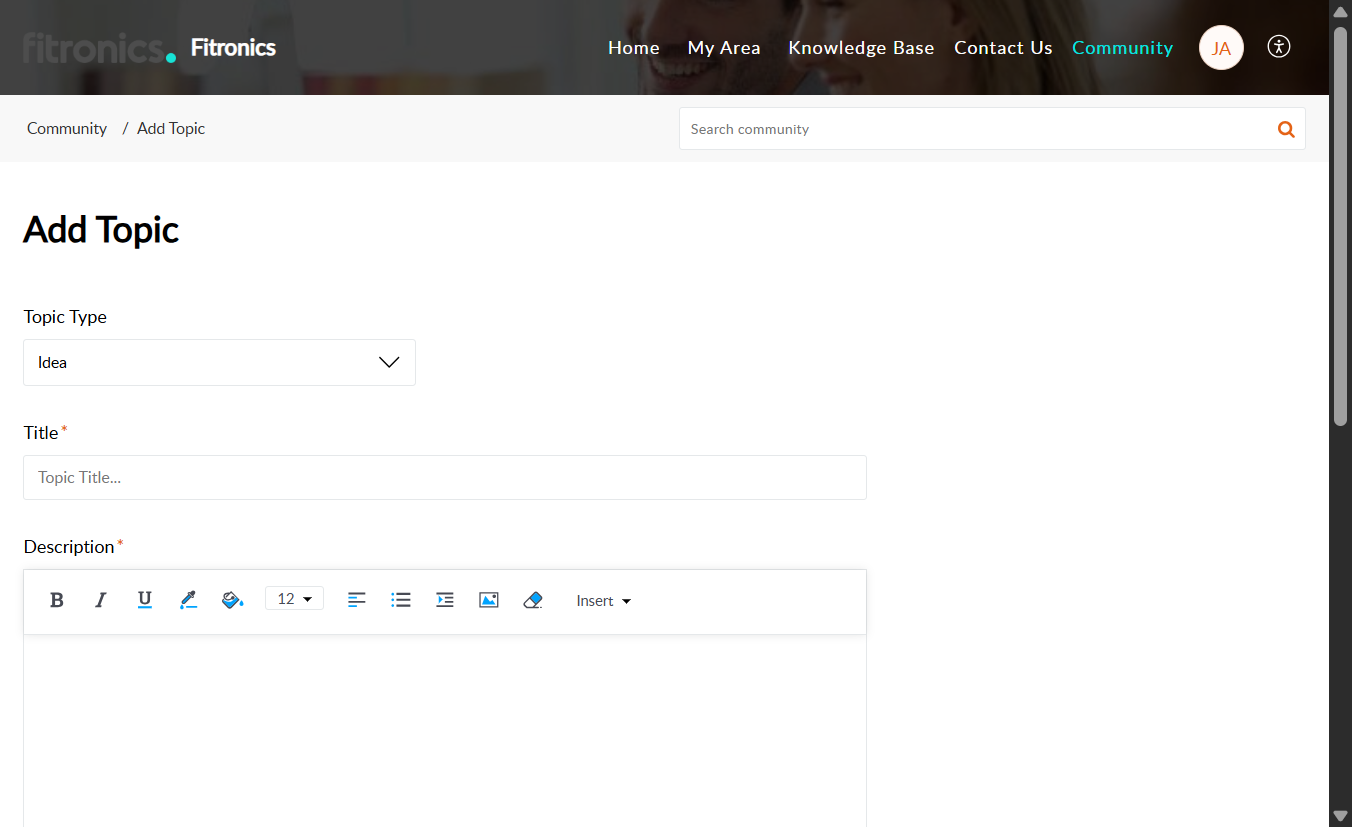Open the Contact Us page

point(1003,48)
